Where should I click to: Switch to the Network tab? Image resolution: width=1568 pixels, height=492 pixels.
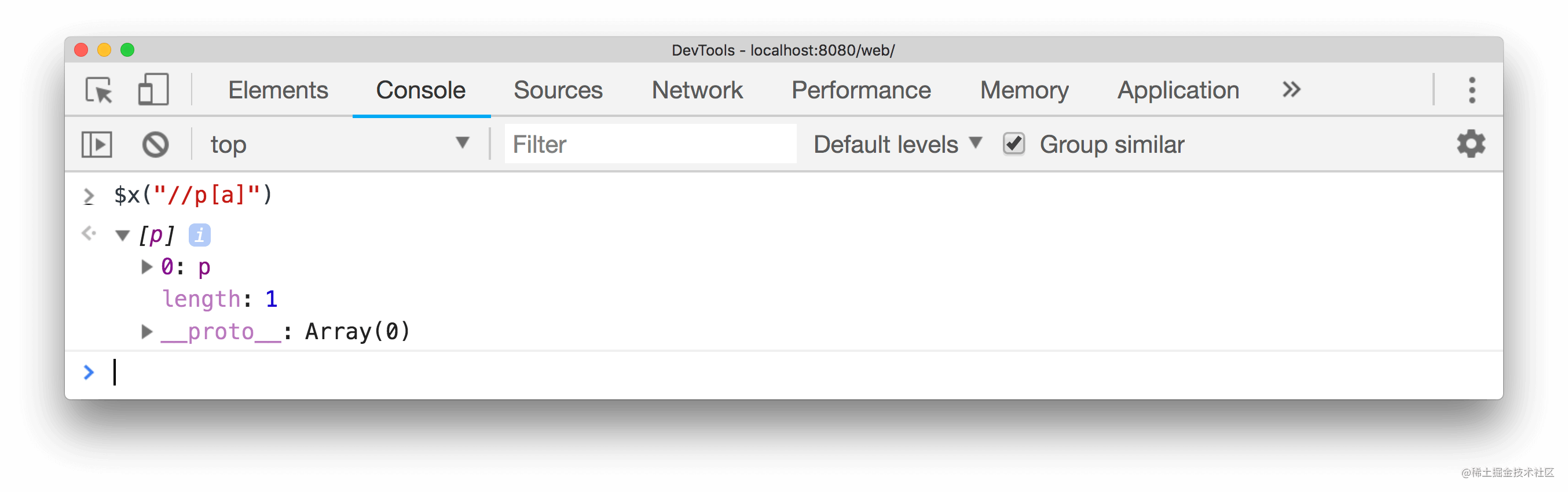click(x=697, y=90)
